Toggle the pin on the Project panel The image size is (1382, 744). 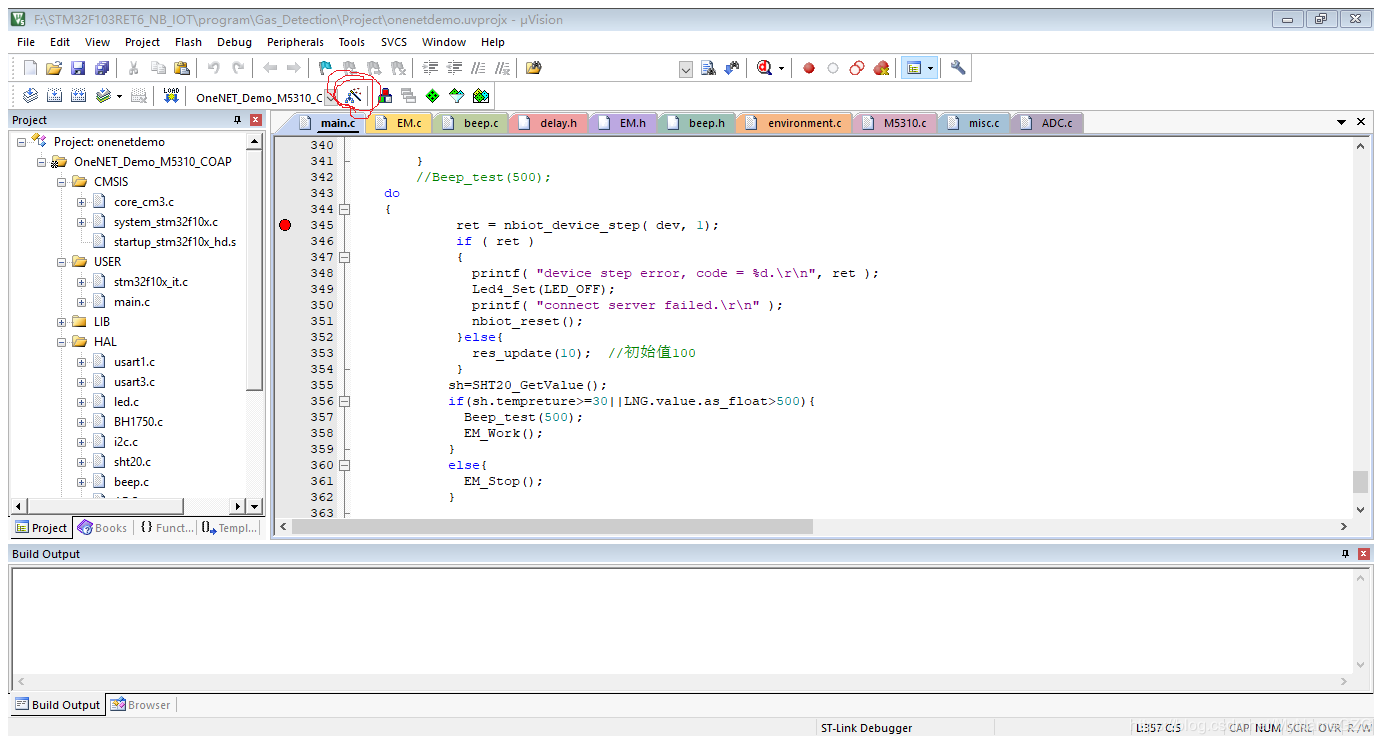[x=237, y=120]
